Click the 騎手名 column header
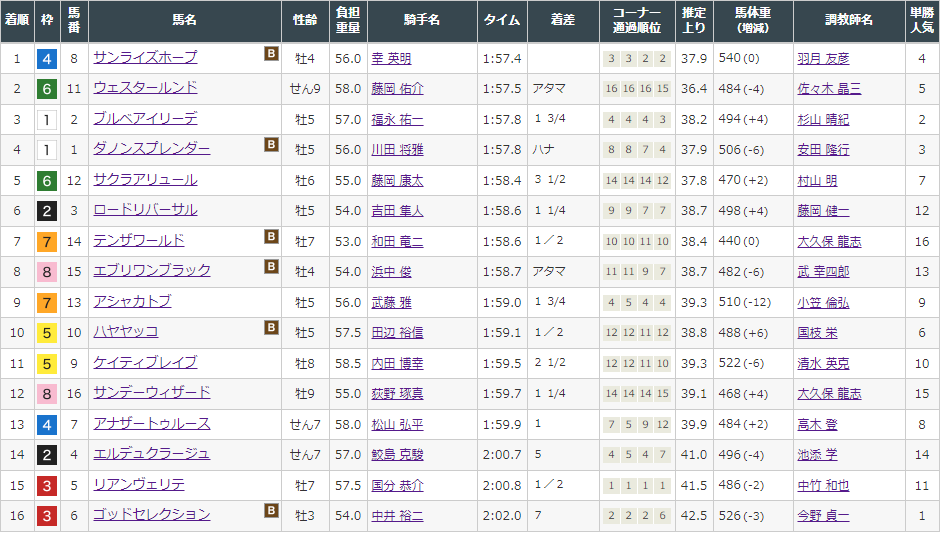This screenshot has height=534, width=942. click(422, 20)
